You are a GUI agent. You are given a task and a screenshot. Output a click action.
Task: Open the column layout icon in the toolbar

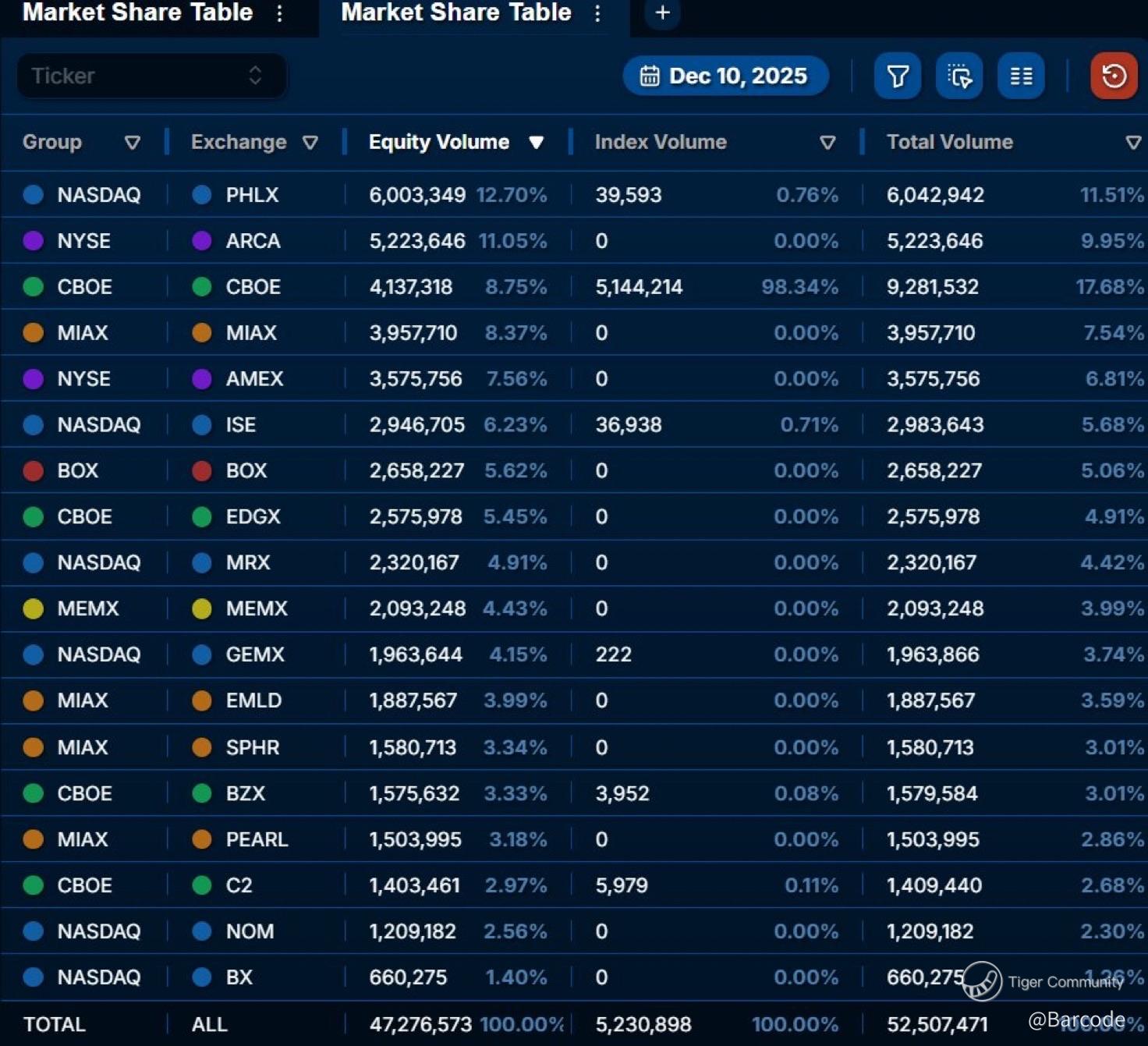coord(1021,76)
